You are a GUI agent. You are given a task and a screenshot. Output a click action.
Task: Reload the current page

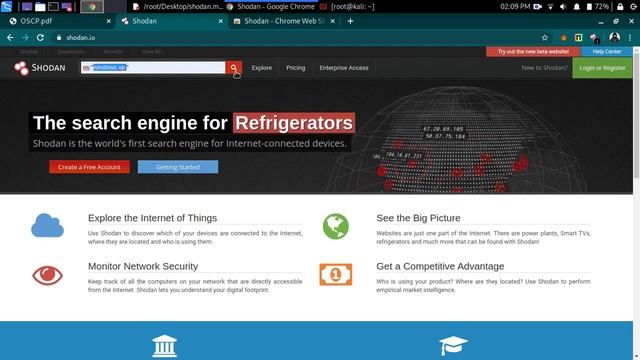[x=40, y=38]
